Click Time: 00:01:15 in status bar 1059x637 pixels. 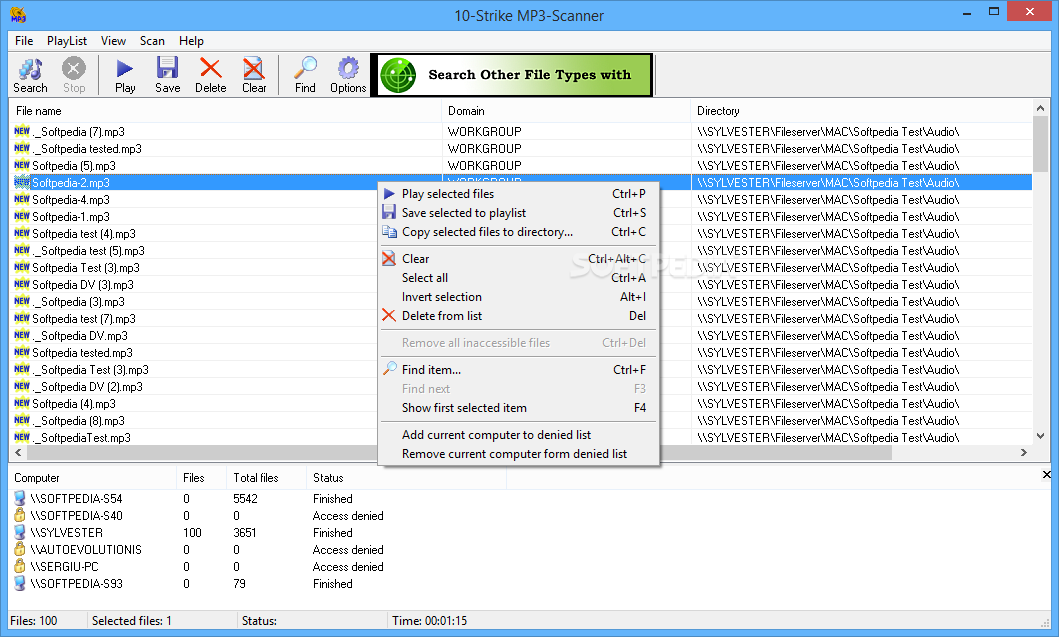pyautogui.click(x=430, y=621)
